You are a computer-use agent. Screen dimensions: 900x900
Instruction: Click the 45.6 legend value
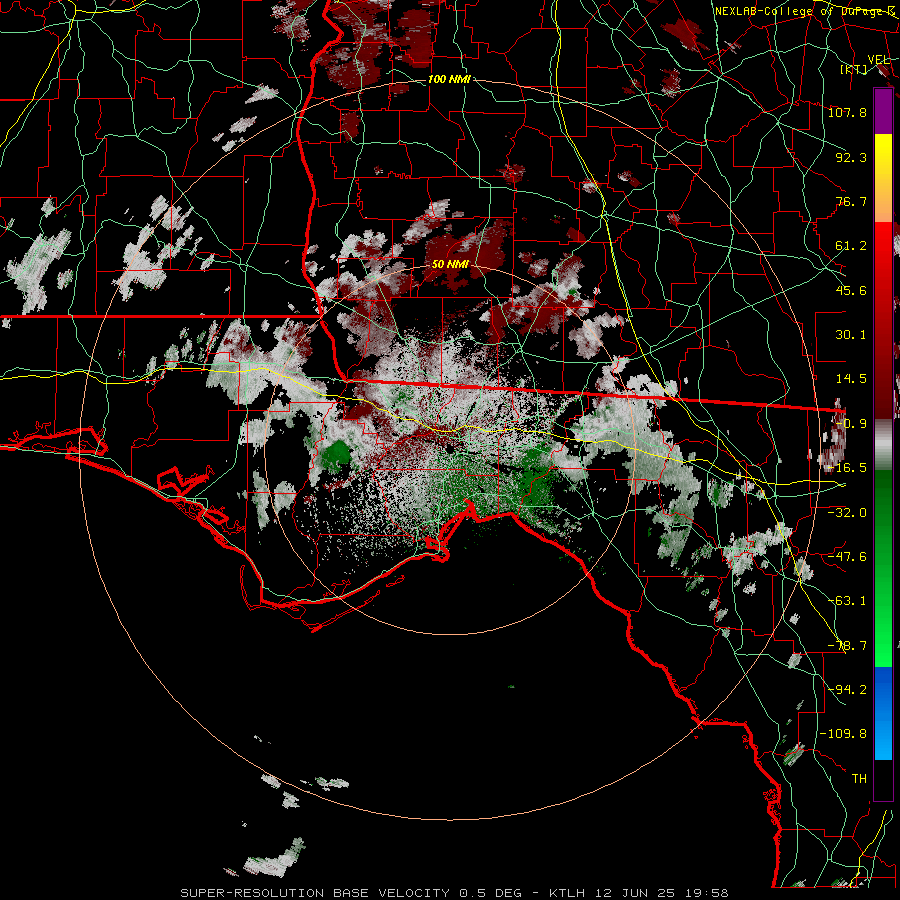[851, 290]
